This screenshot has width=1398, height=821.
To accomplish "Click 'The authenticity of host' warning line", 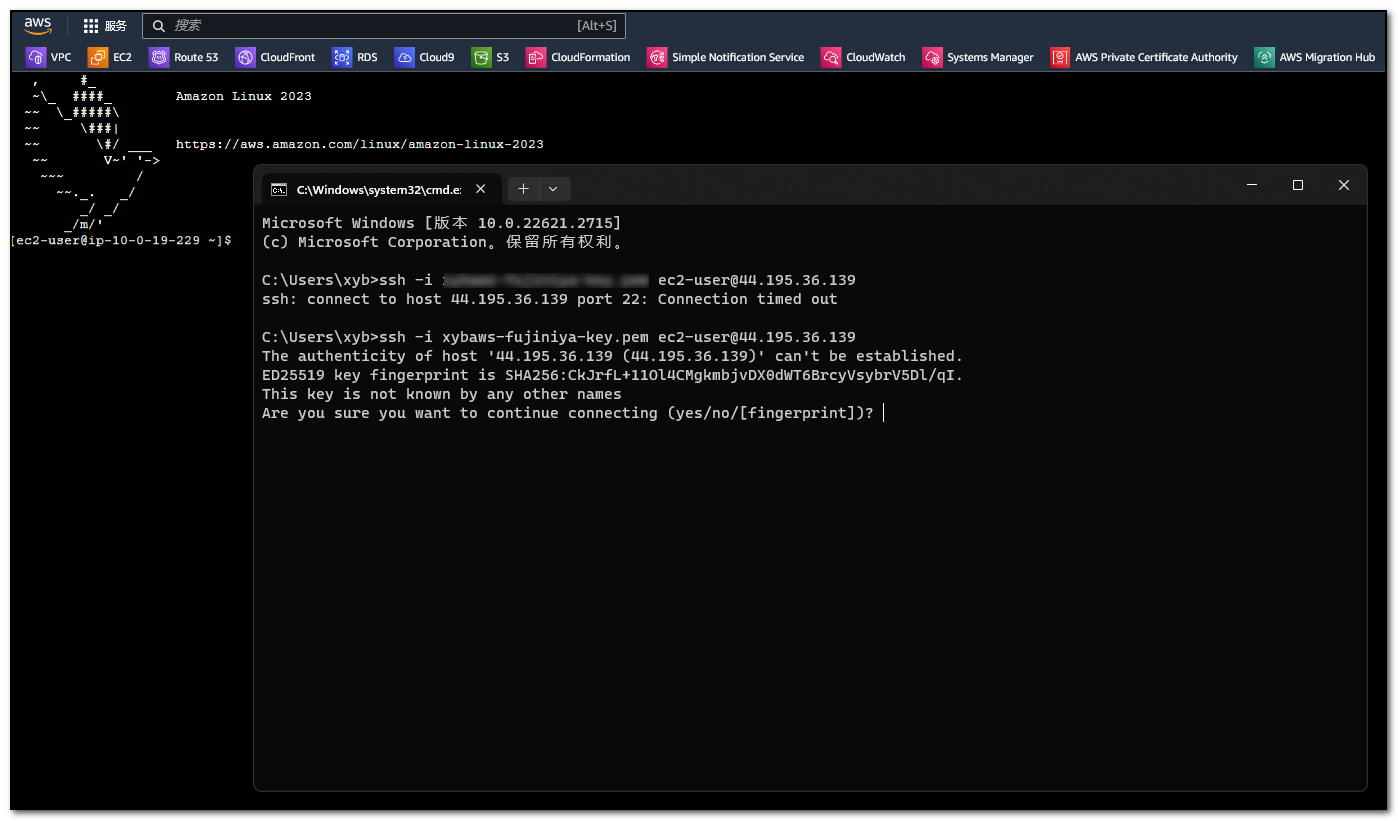I will pos(612,356).
